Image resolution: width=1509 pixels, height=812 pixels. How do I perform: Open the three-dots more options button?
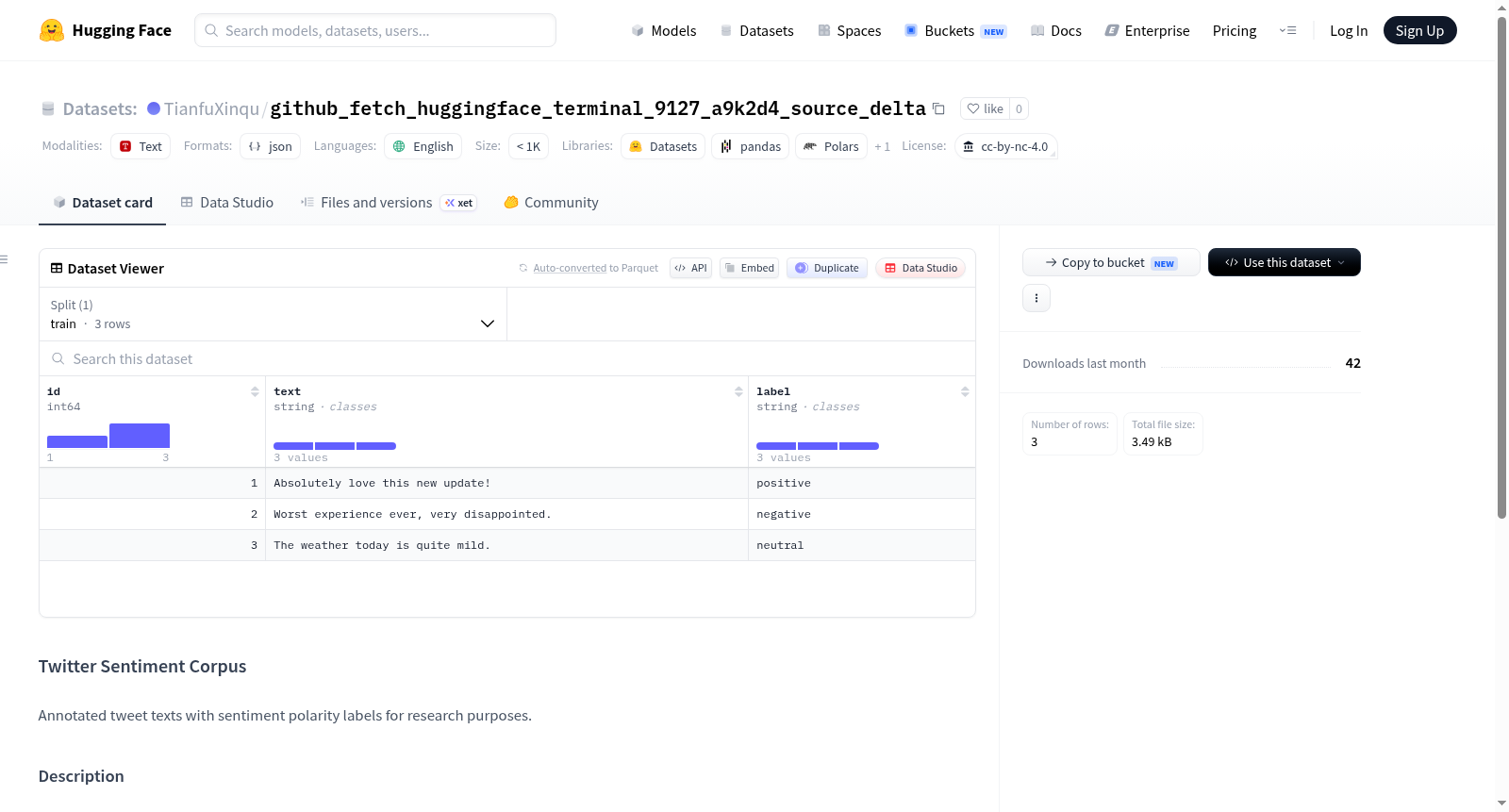(1036, 298)
